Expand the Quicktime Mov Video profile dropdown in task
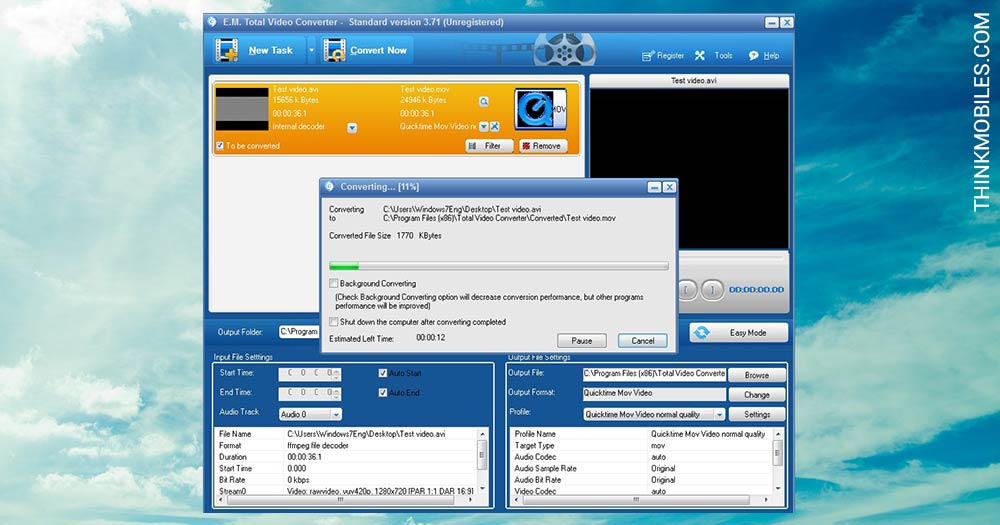Viewport: 1000px width, 525px height. click(x=483, y=126)
